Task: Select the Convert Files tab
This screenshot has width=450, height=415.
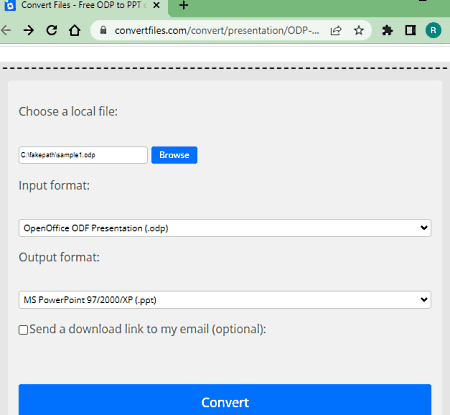Action: pos(83,6)
